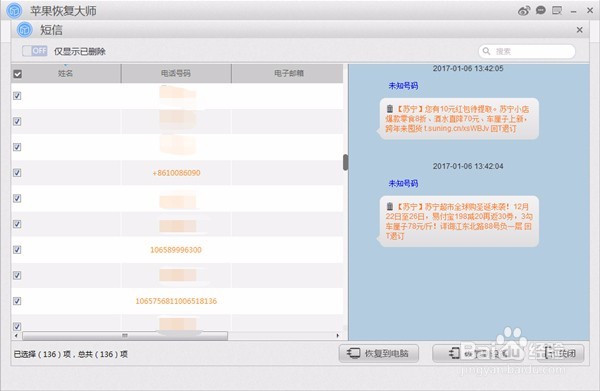
Task: Click the 苏宁 10元红包 message bubble
Action: [x=458, y=119]
